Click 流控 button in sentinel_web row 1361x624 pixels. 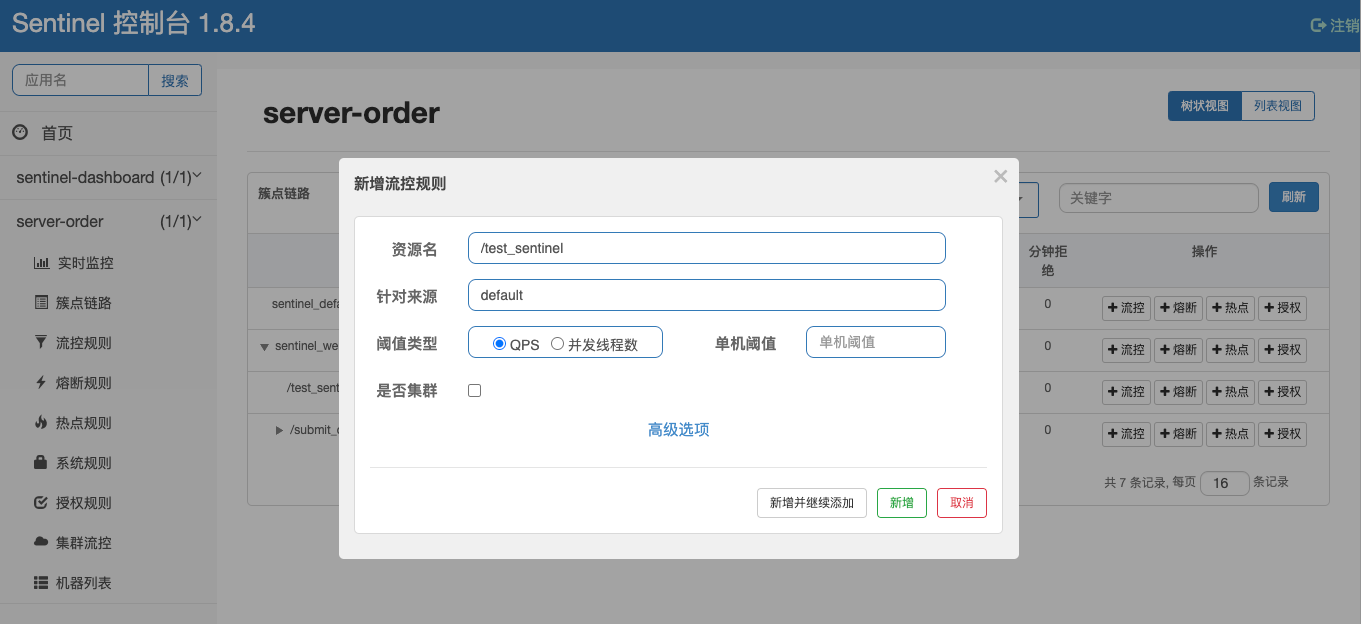click(x=1126, y=350)
